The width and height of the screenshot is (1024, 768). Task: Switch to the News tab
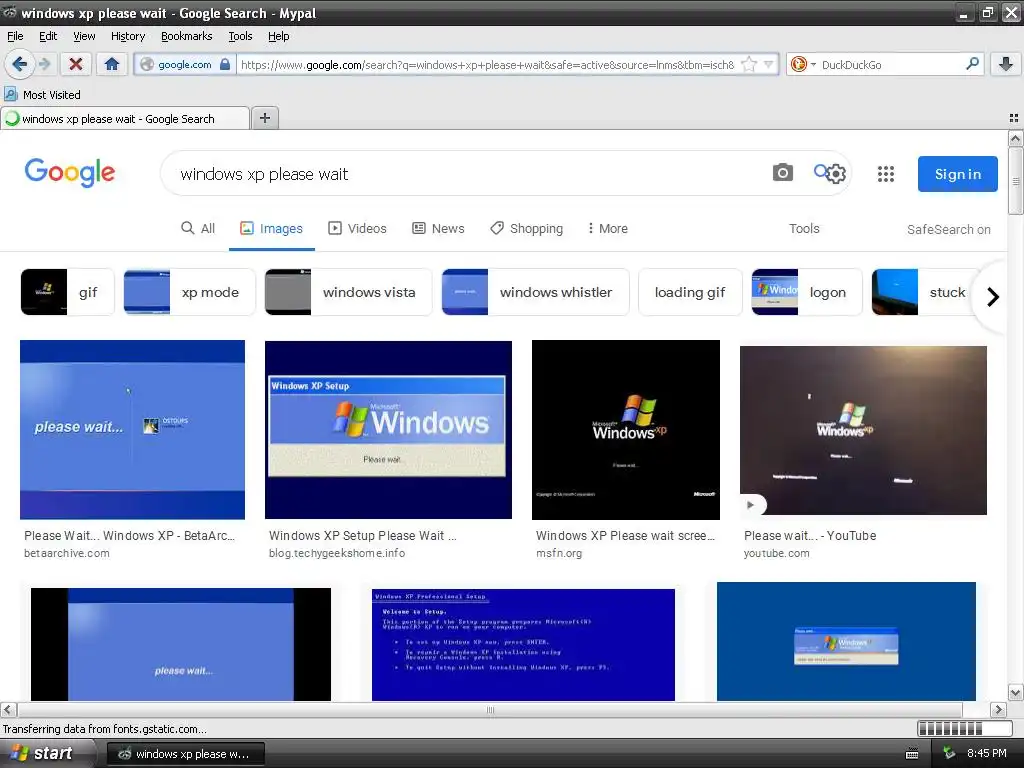(438, 229)
